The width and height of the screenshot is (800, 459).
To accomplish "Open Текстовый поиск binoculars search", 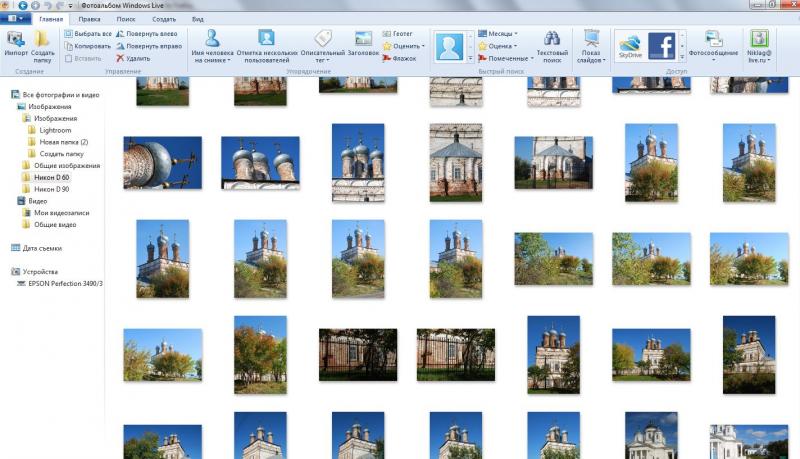I will pyautogui.click(x=552, y=46).
